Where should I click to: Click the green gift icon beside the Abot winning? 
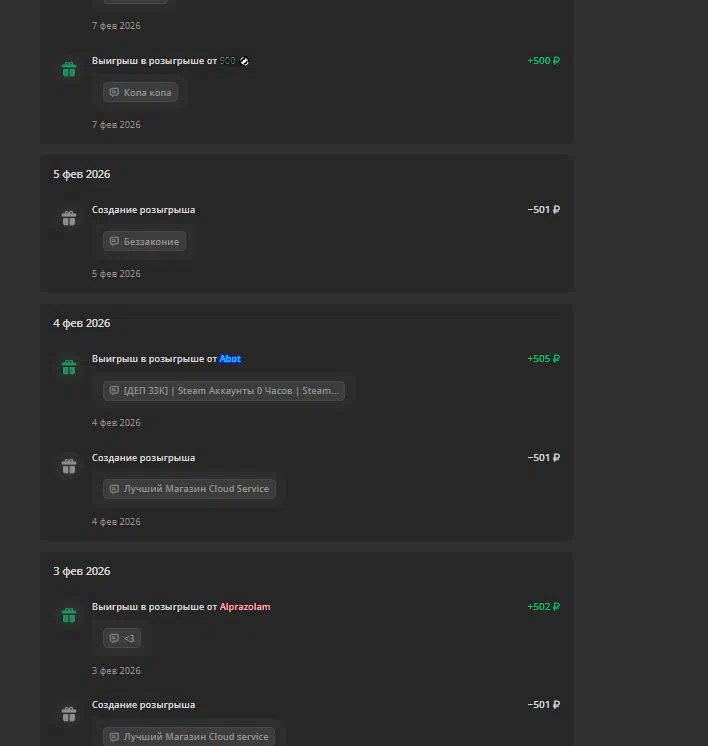coord(69,367)
